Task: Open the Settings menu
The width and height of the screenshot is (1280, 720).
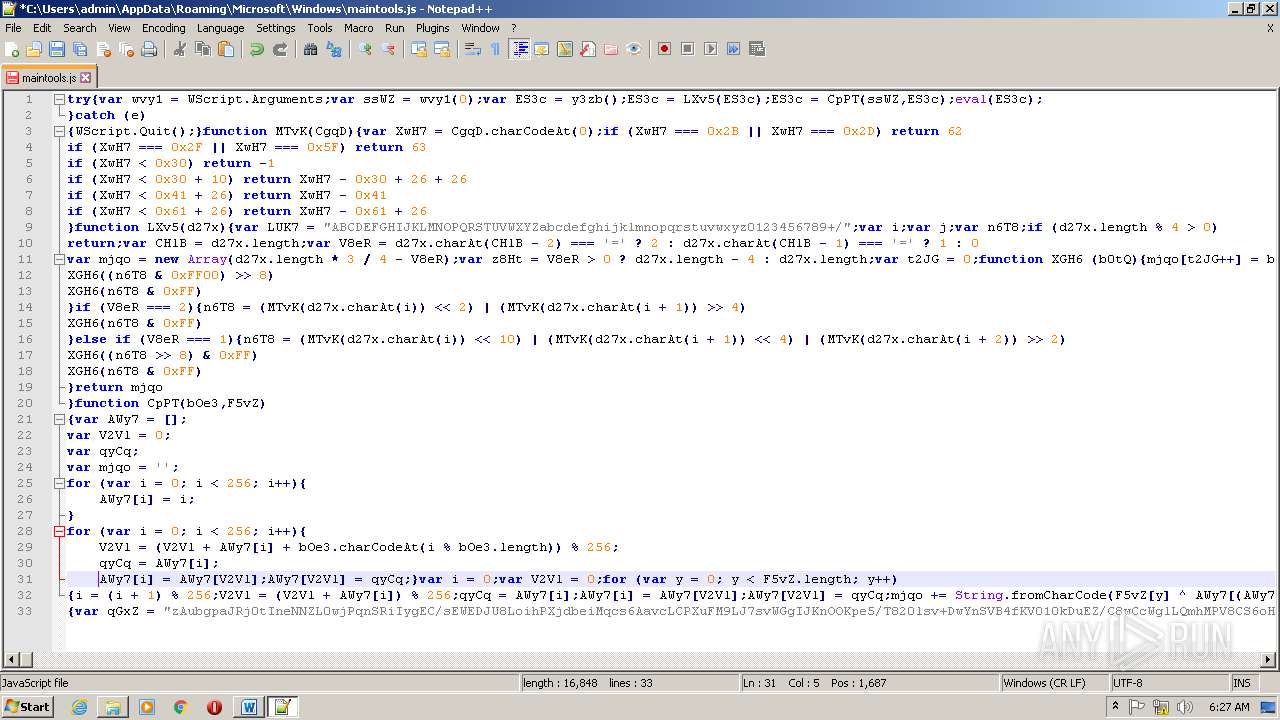Action: 276,28
